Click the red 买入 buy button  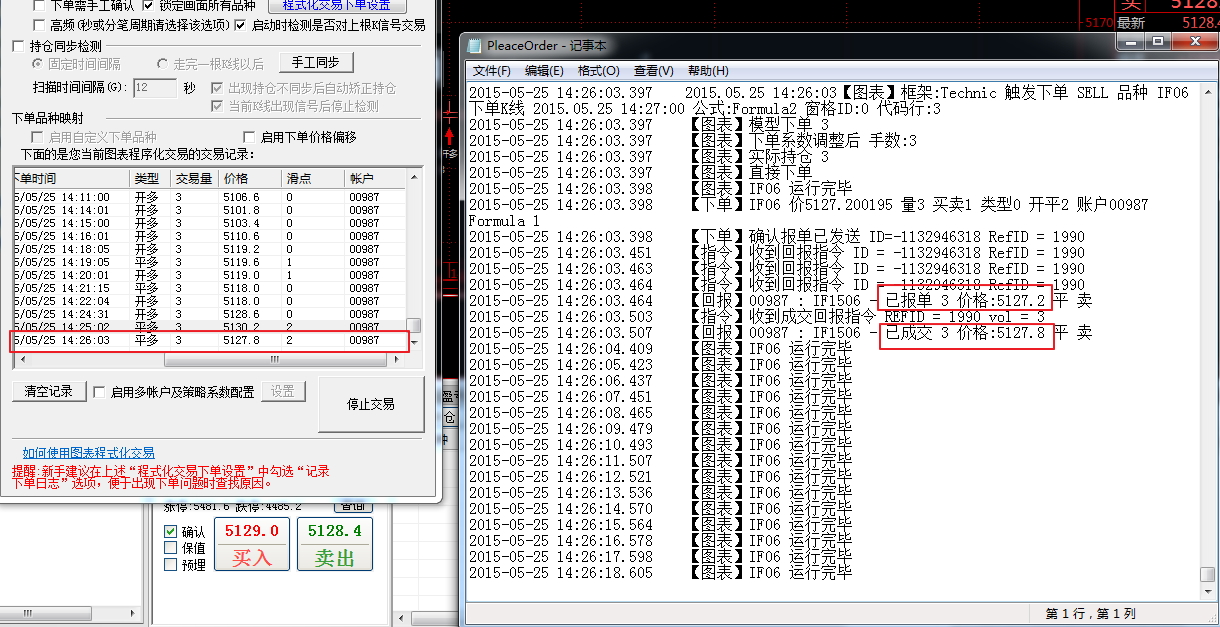(252, 545)
